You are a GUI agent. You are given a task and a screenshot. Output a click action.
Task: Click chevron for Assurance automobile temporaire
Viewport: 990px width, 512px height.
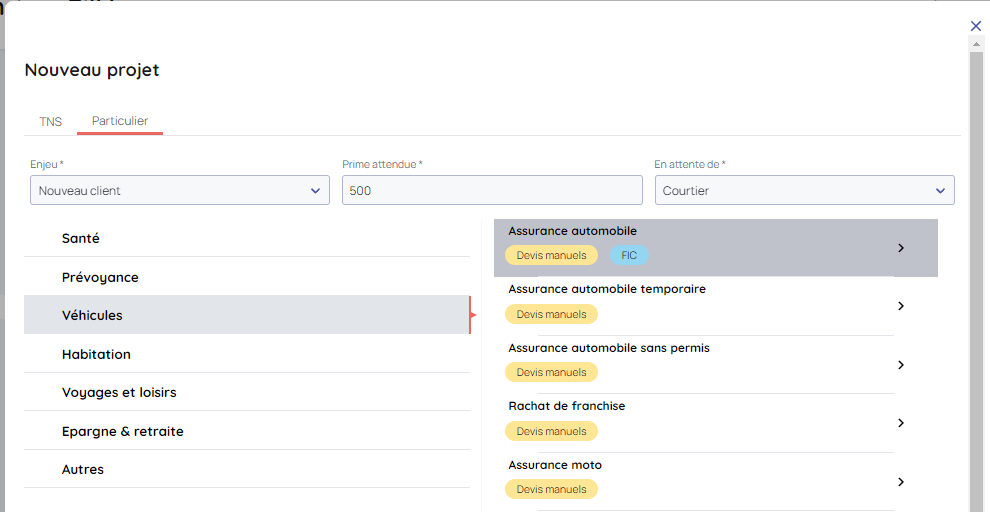[x=901, y=306]
